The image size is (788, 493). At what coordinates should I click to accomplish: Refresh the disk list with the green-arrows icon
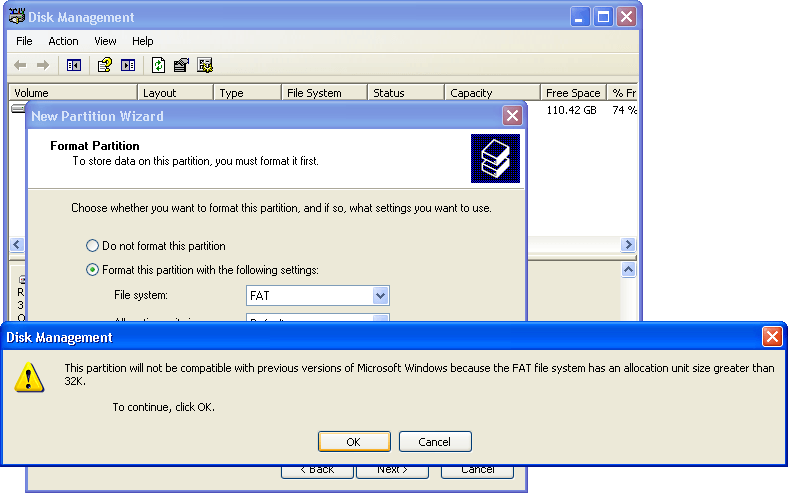(158, 65)
